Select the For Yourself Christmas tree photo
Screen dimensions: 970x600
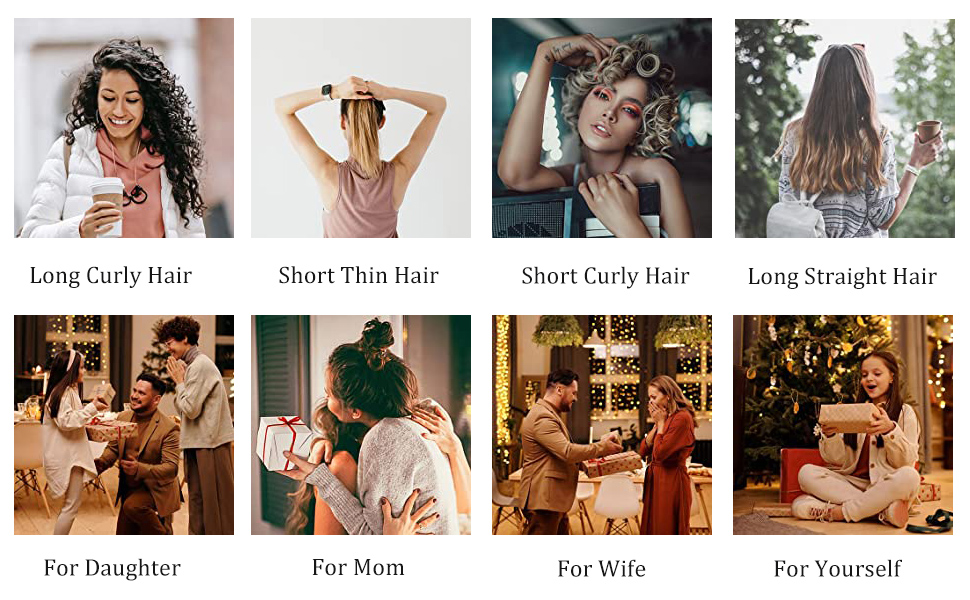(843, 425)
